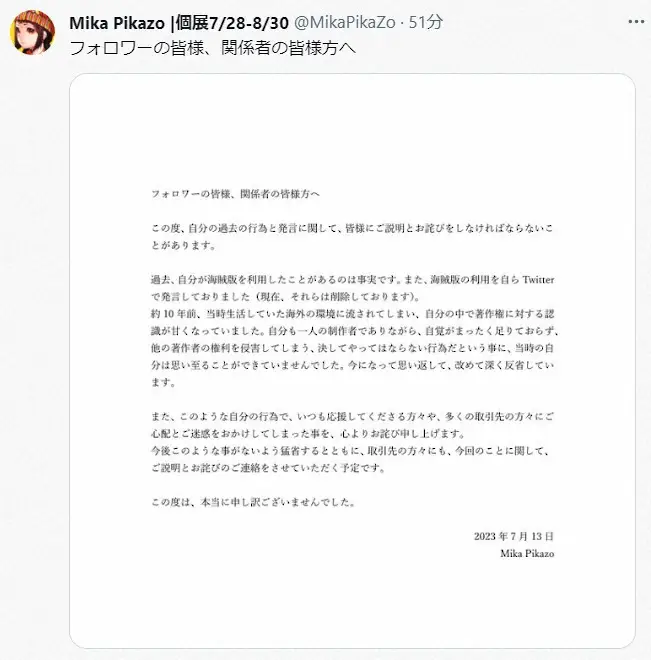The image size is (651, 660).
Task: Click the blank top area of the letter image
Action: click(x=352, y=126)
